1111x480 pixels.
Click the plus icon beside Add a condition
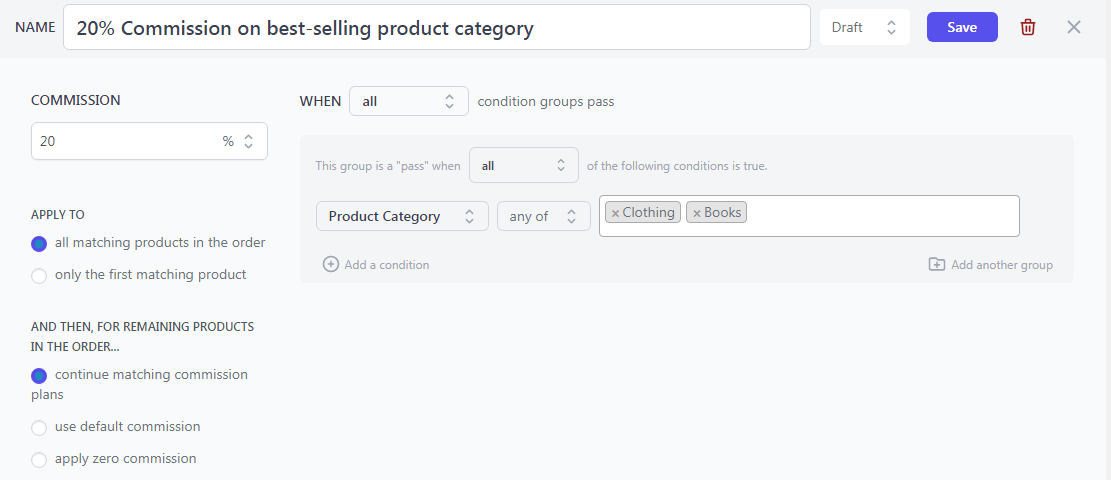pyautogui.click(x=330, y=264)
